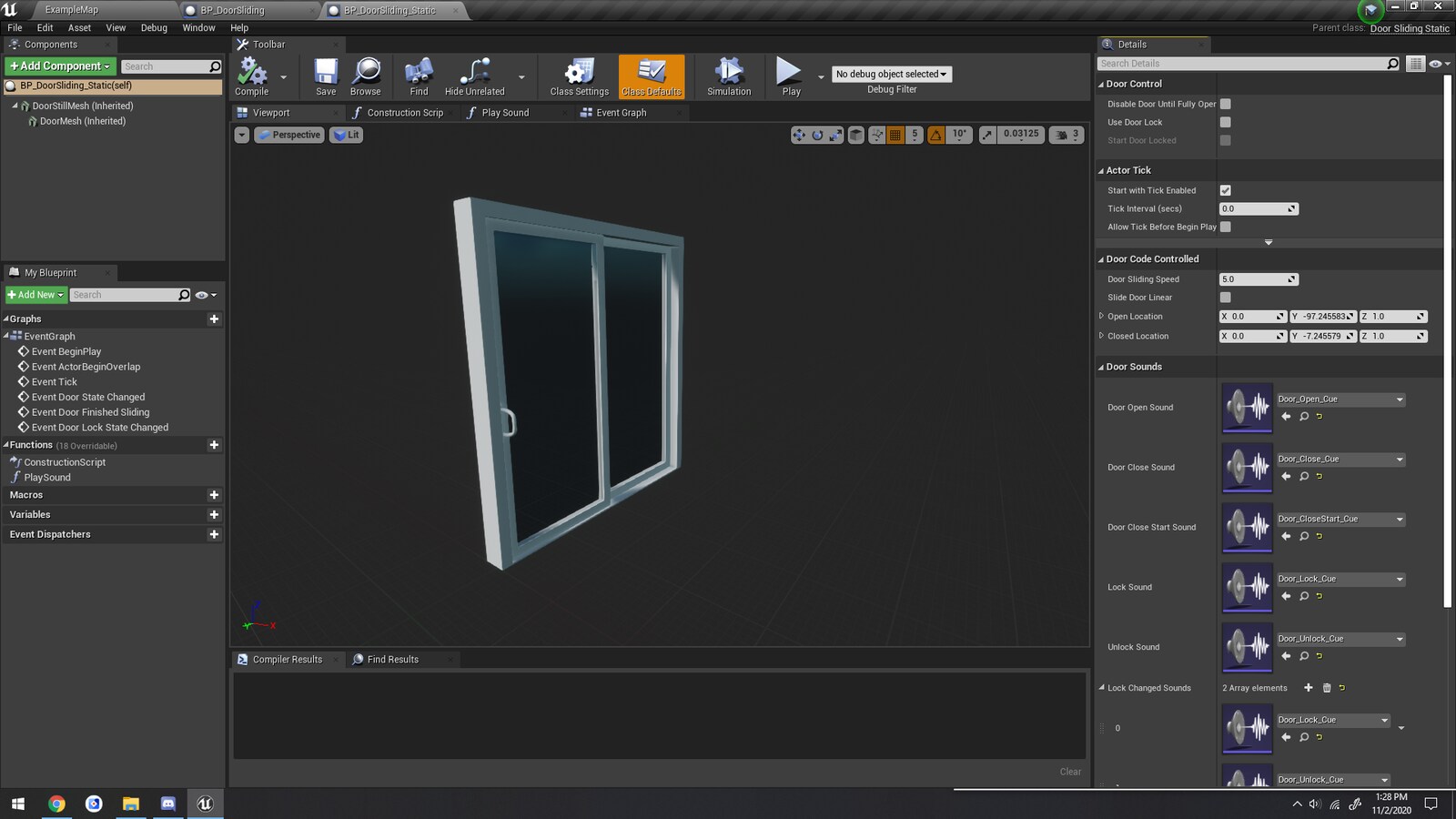Click the magnifying glass next to Door_Open_Cue

[1303, 416]
